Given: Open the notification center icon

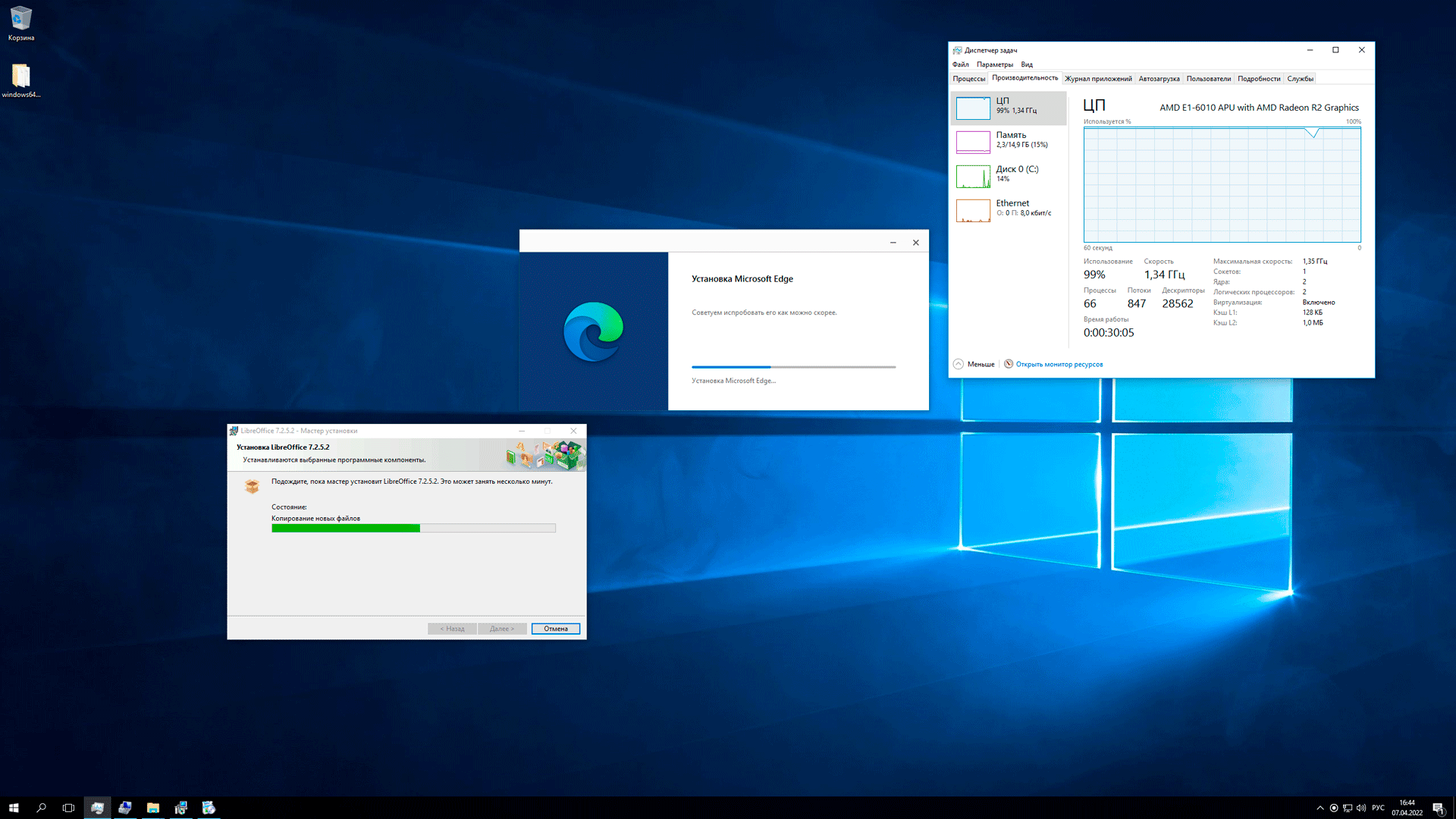Looking at the screenshot, I should click(1438, 808).
